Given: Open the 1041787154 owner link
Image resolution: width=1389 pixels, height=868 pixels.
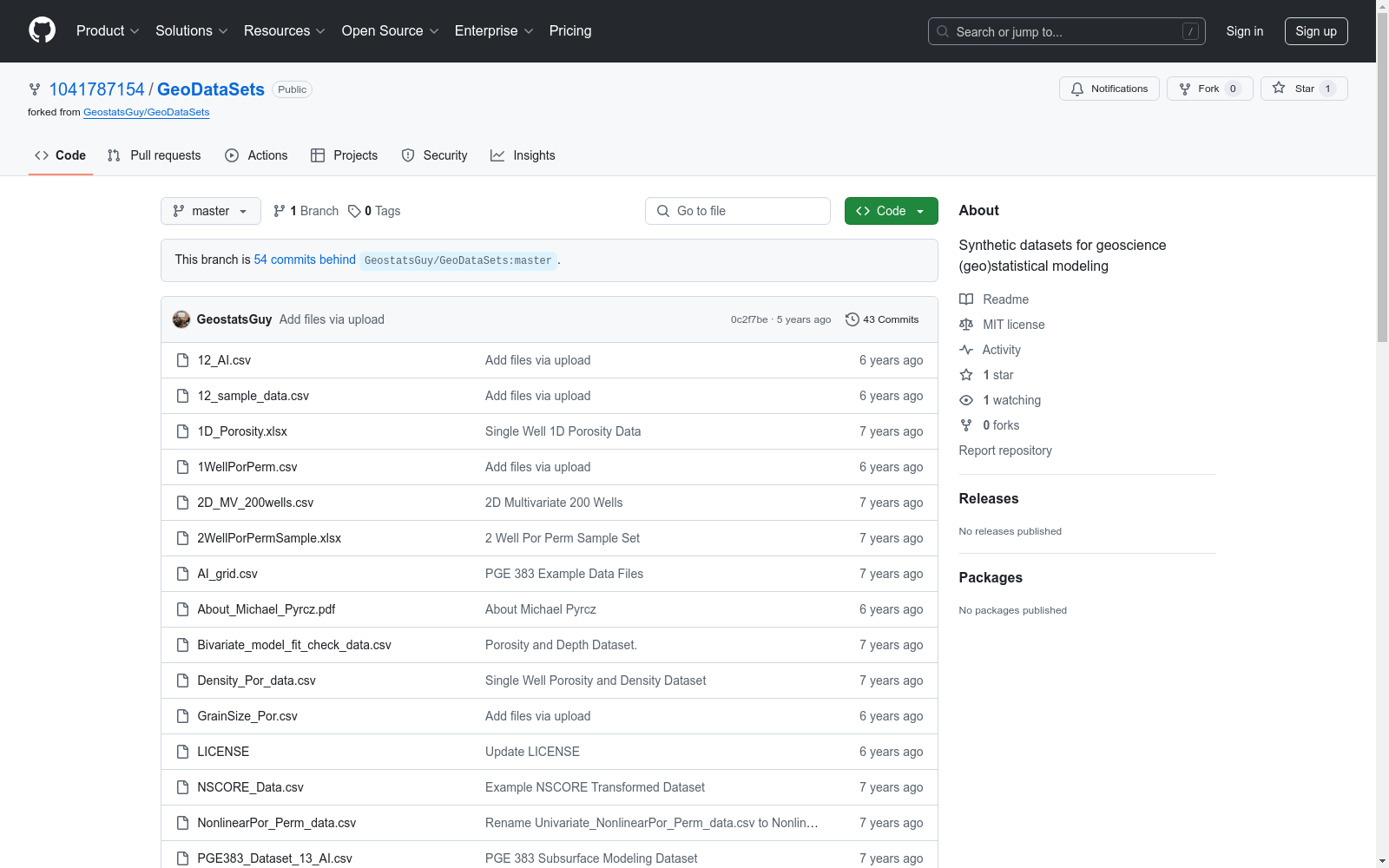Looking at the screenshot, I should 97,89.
